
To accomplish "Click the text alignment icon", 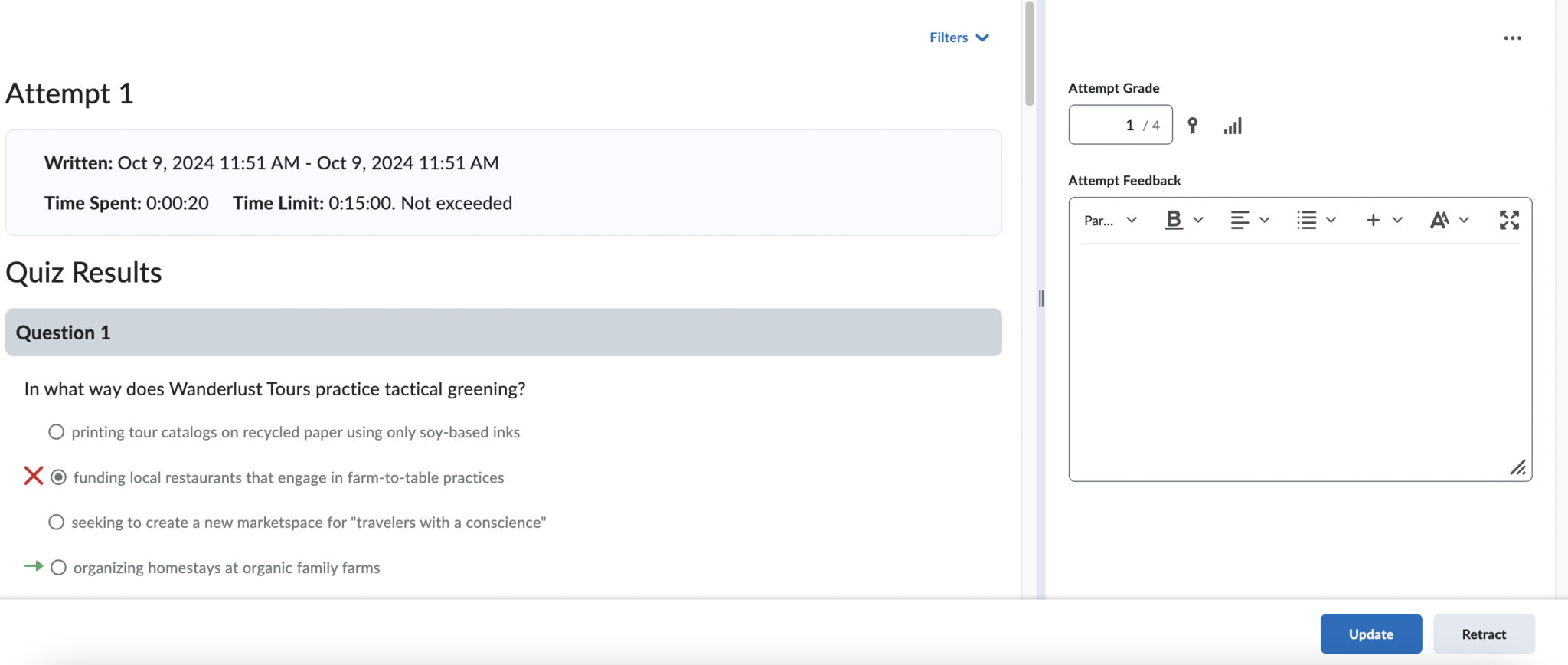I will click(x=1240, y=221).
